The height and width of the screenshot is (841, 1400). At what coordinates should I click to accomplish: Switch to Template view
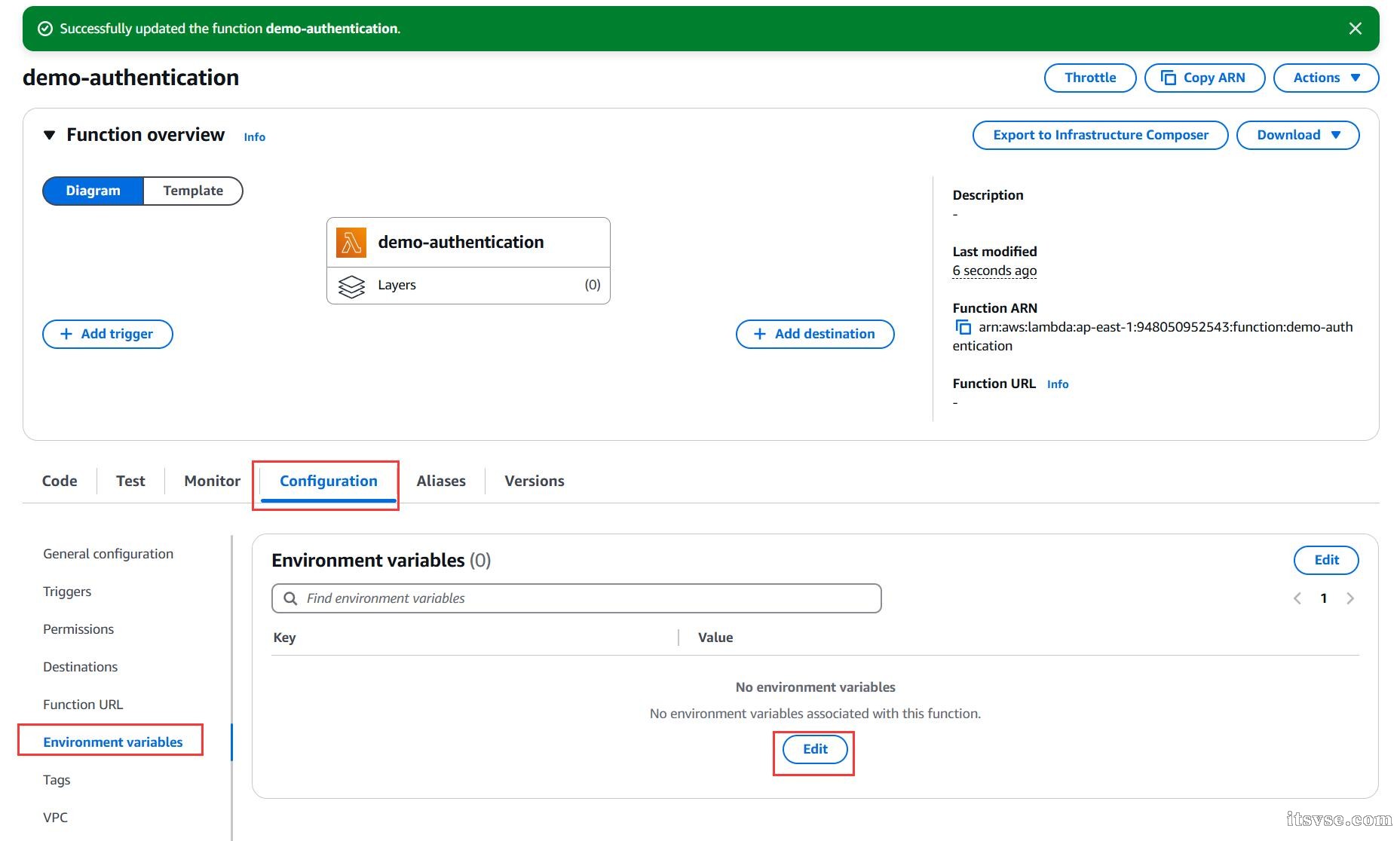coord(193,191)
